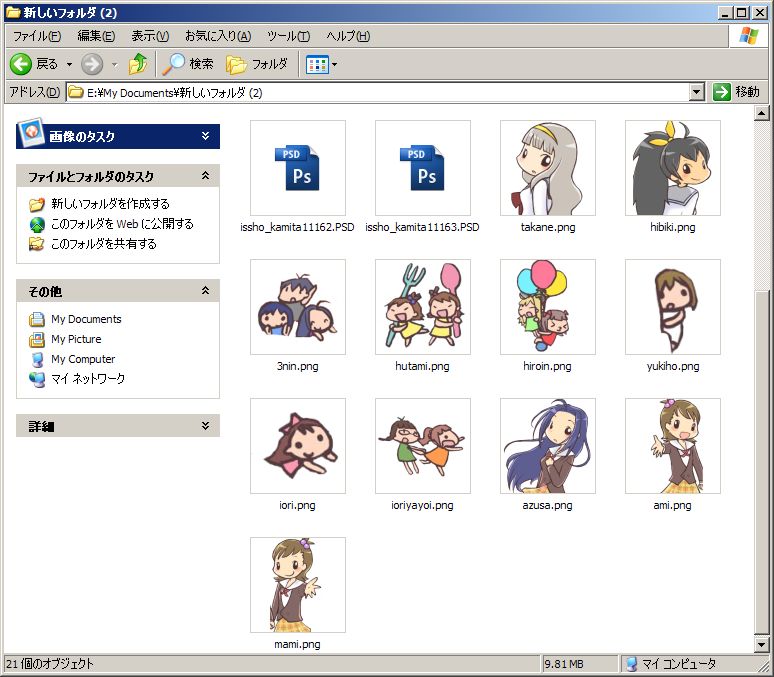774x677 pixels.
Task: Click the Web publish globe icon
Action: [x=37, y=225]
